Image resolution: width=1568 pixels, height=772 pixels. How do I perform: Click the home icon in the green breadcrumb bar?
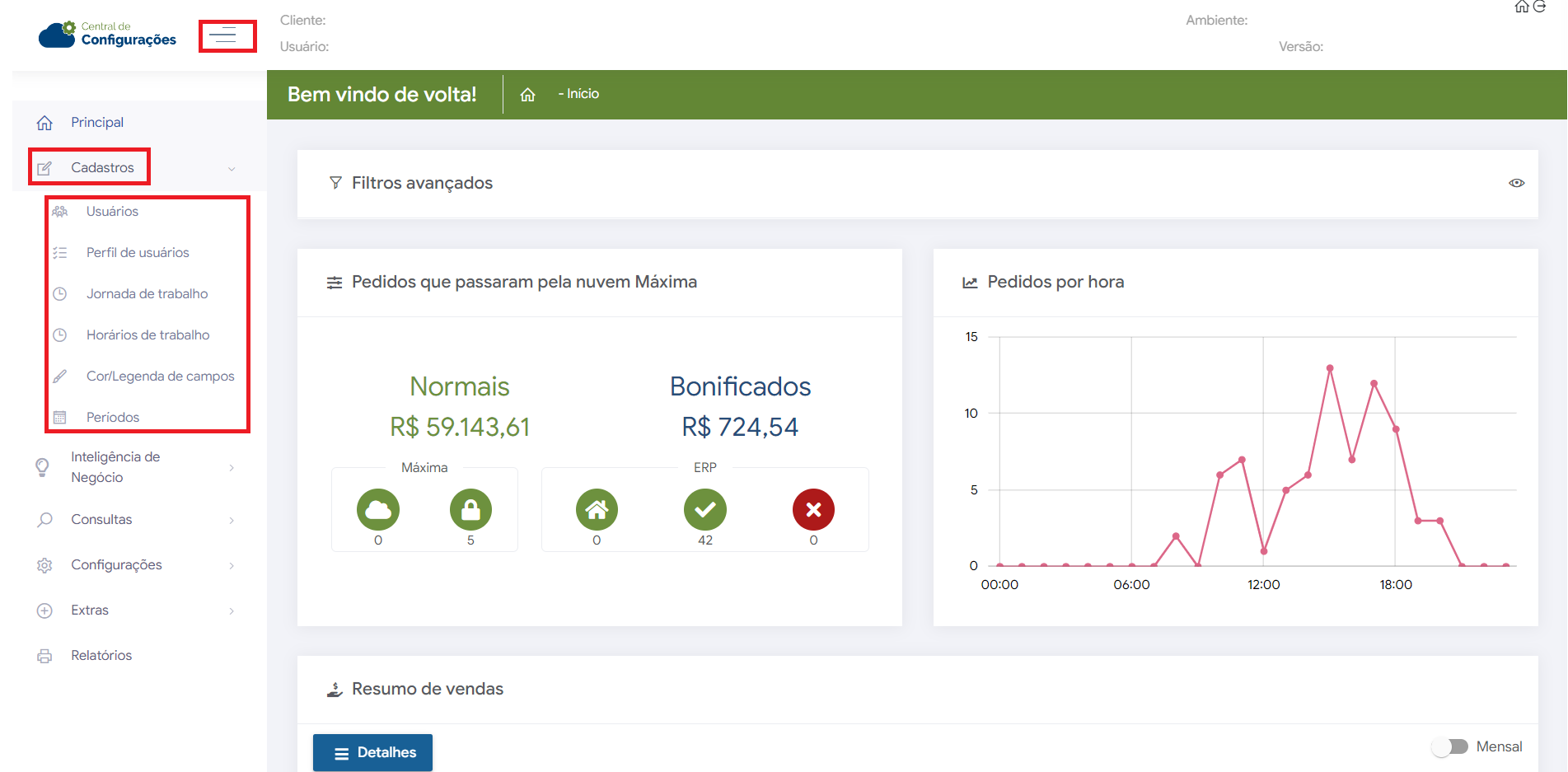(527, 95)
